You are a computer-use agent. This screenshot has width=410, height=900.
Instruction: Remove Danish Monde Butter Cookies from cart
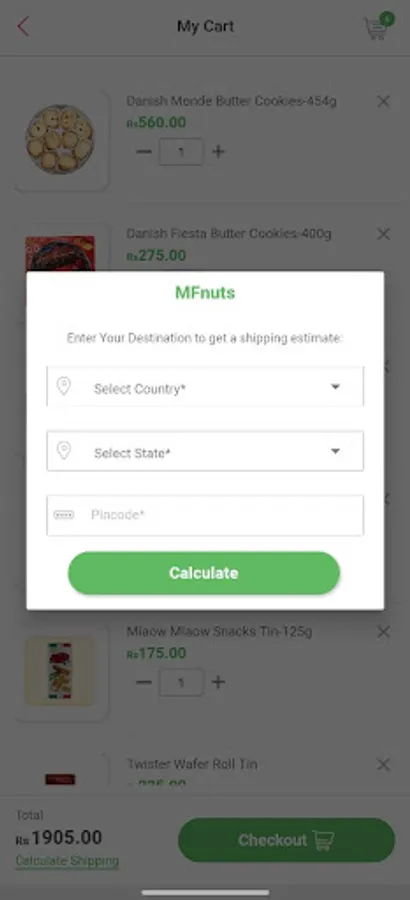click(x=383, y=102)
